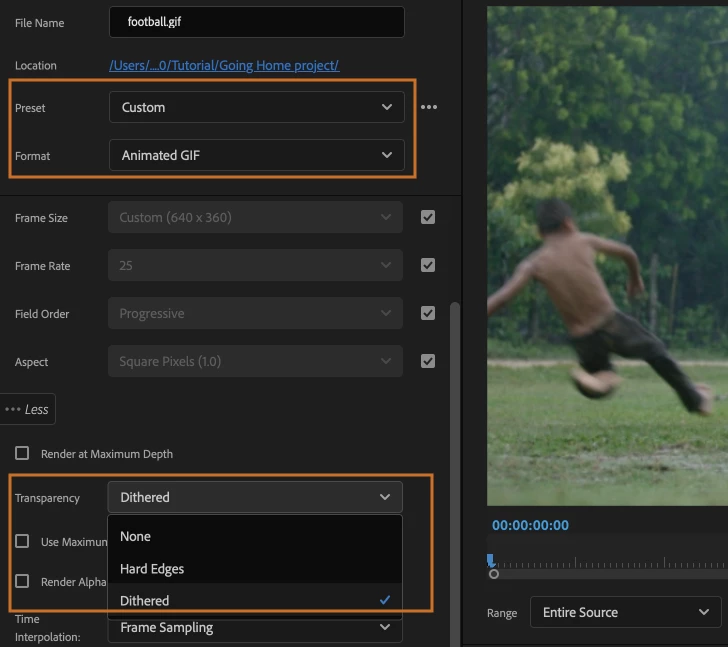The width and height of the screenshot is (728, 647).
Task: Click the football.gif file name field
Action: [x=257, y=22]
